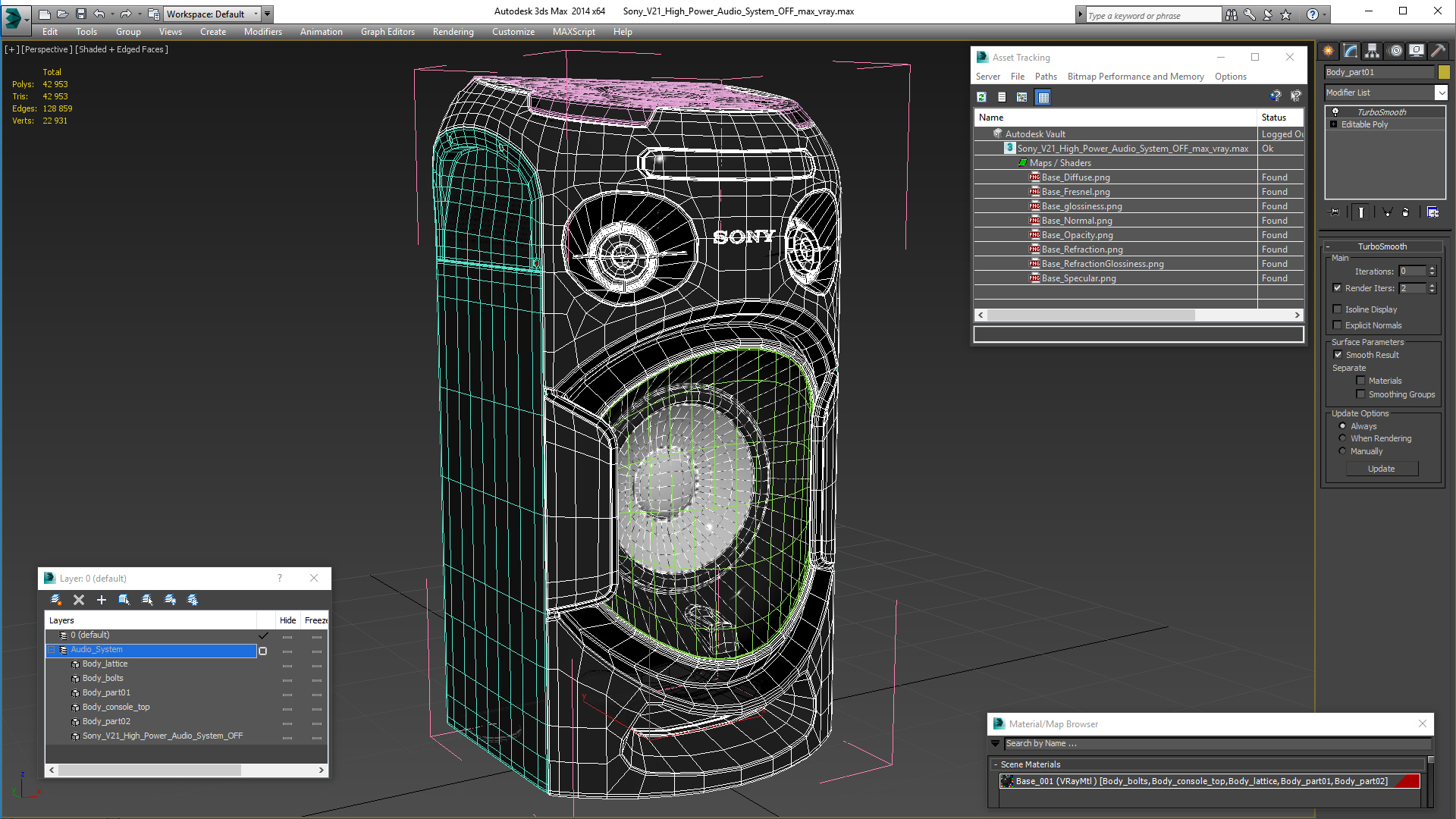Collapse the Scene Materials section

(x=996, y=764)
